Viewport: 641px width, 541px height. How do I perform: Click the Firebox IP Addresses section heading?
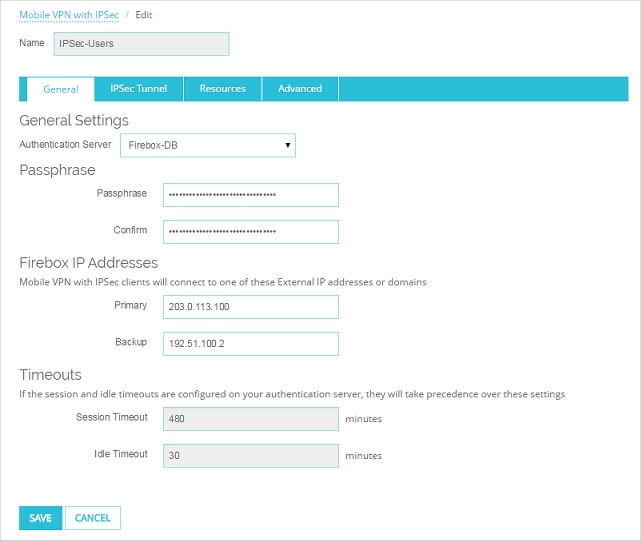point(89,263)
